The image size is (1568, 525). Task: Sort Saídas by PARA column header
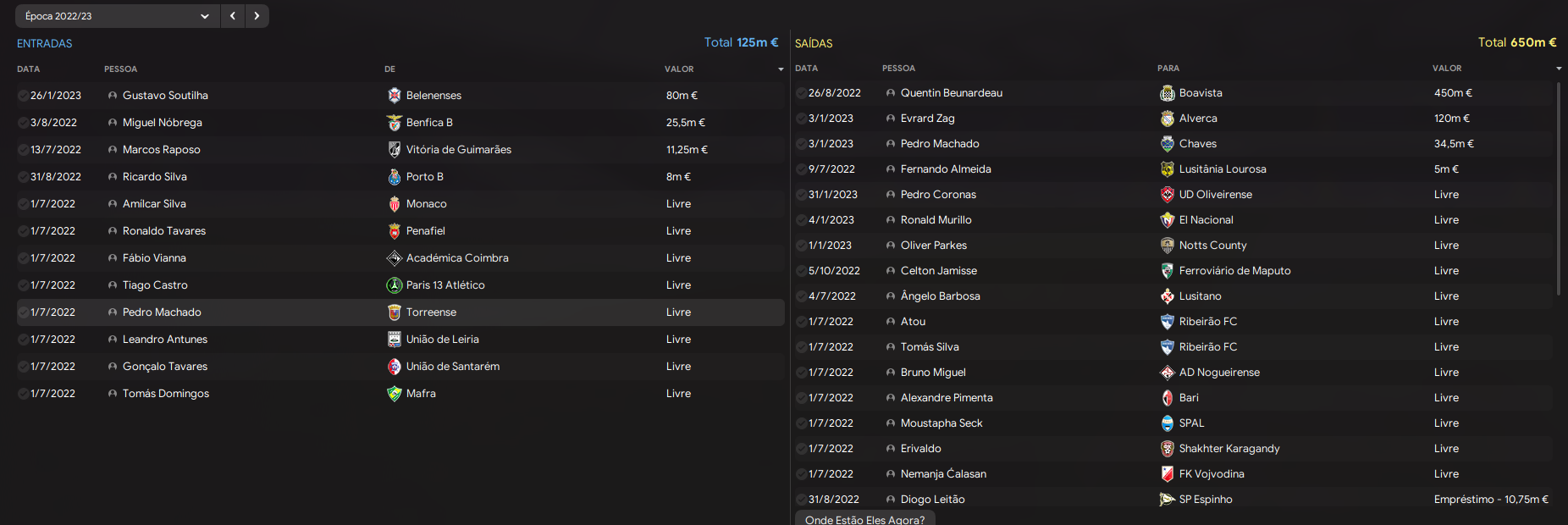[x=1168, y=69]
